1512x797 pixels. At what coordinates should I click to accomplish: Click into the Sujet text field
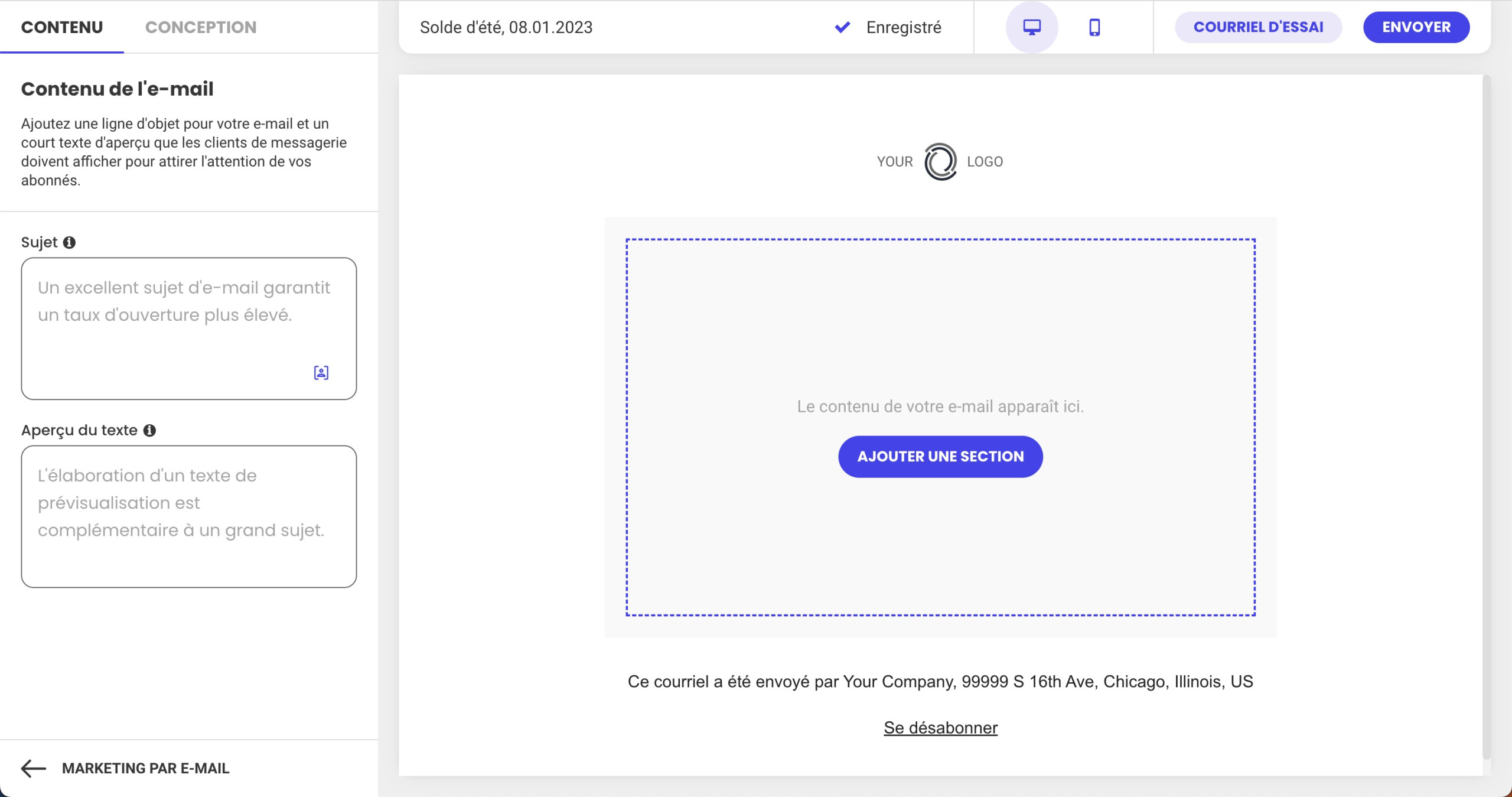(189, 328)
